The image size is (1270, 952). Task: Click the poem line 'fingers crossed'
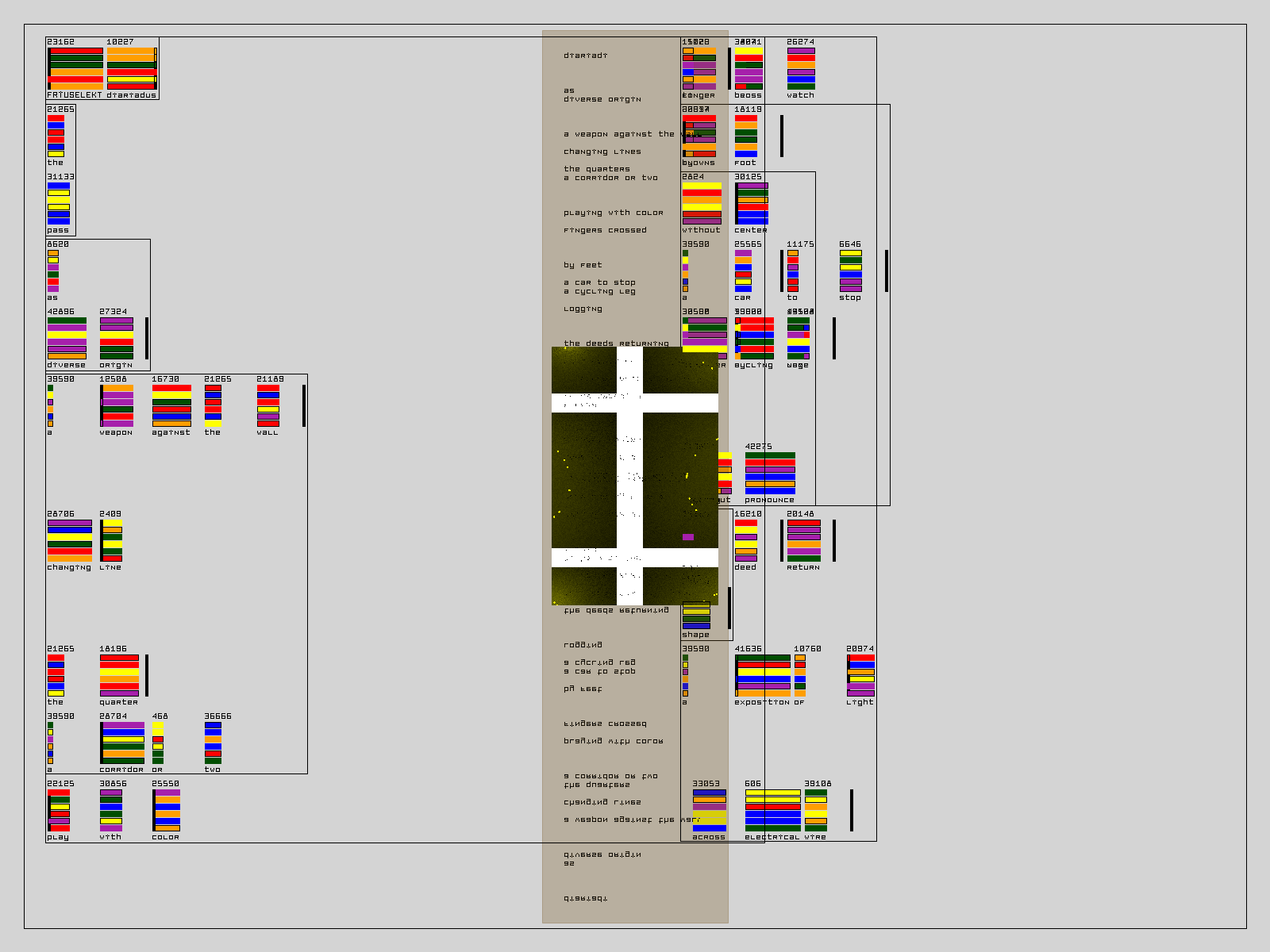click(x=605, y=230)
